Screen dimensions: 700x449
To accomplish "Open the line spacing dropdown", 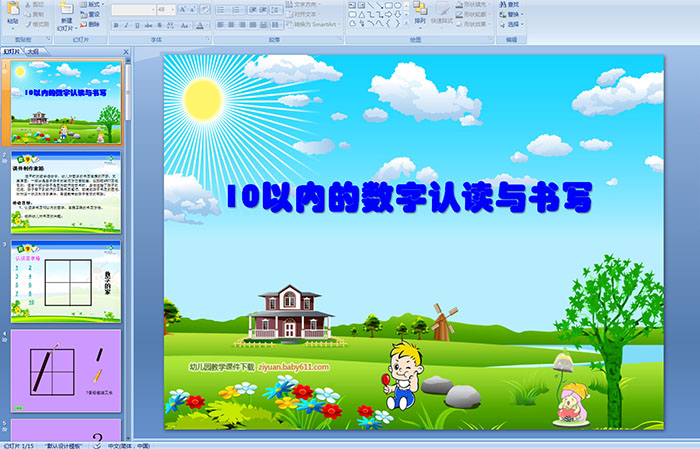I will pyautogui.click(x=276, y=10).
